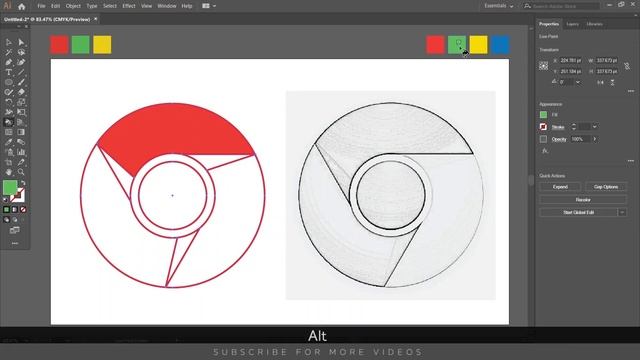The image size is (640, 360).
Task: Click the Start Global Edit button
Action: [x=578, y=212]
